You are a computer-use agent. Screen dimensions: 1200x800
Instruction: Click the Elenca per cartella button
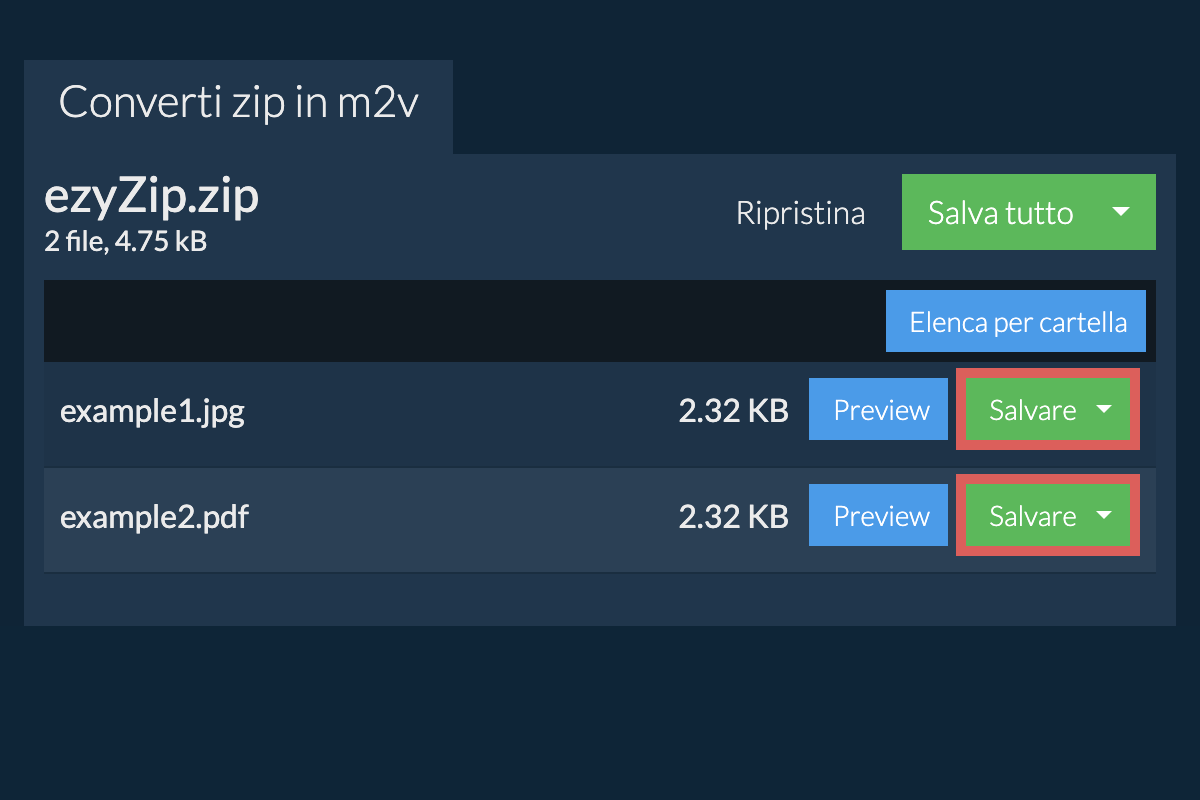point(1017,322)
